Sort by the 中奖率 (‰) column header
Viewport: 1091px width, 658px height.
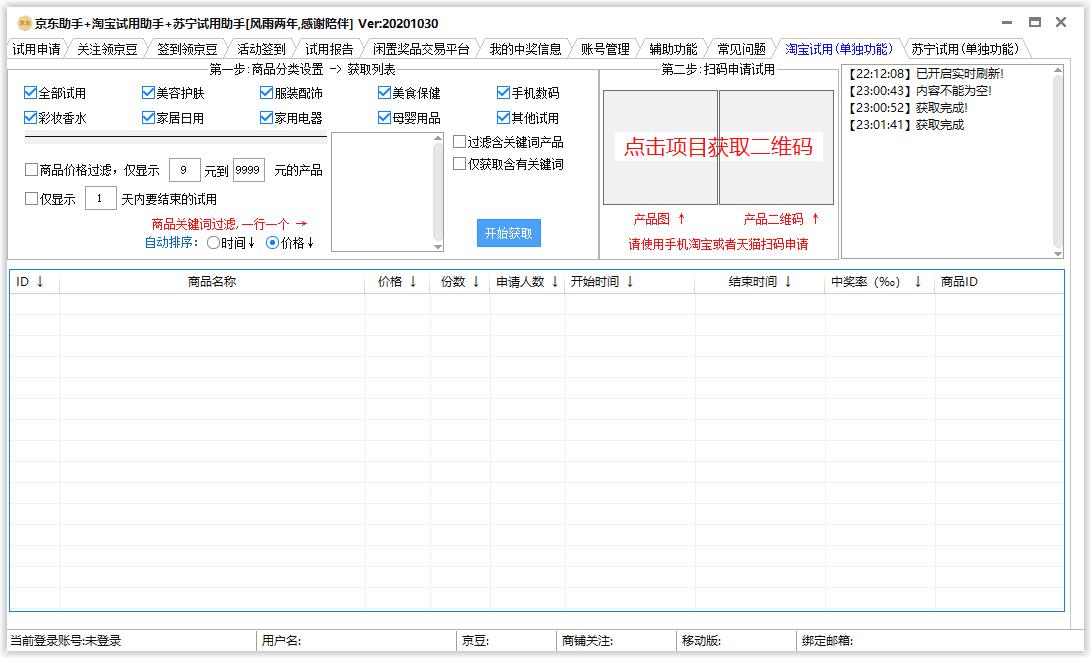point(880,282)
